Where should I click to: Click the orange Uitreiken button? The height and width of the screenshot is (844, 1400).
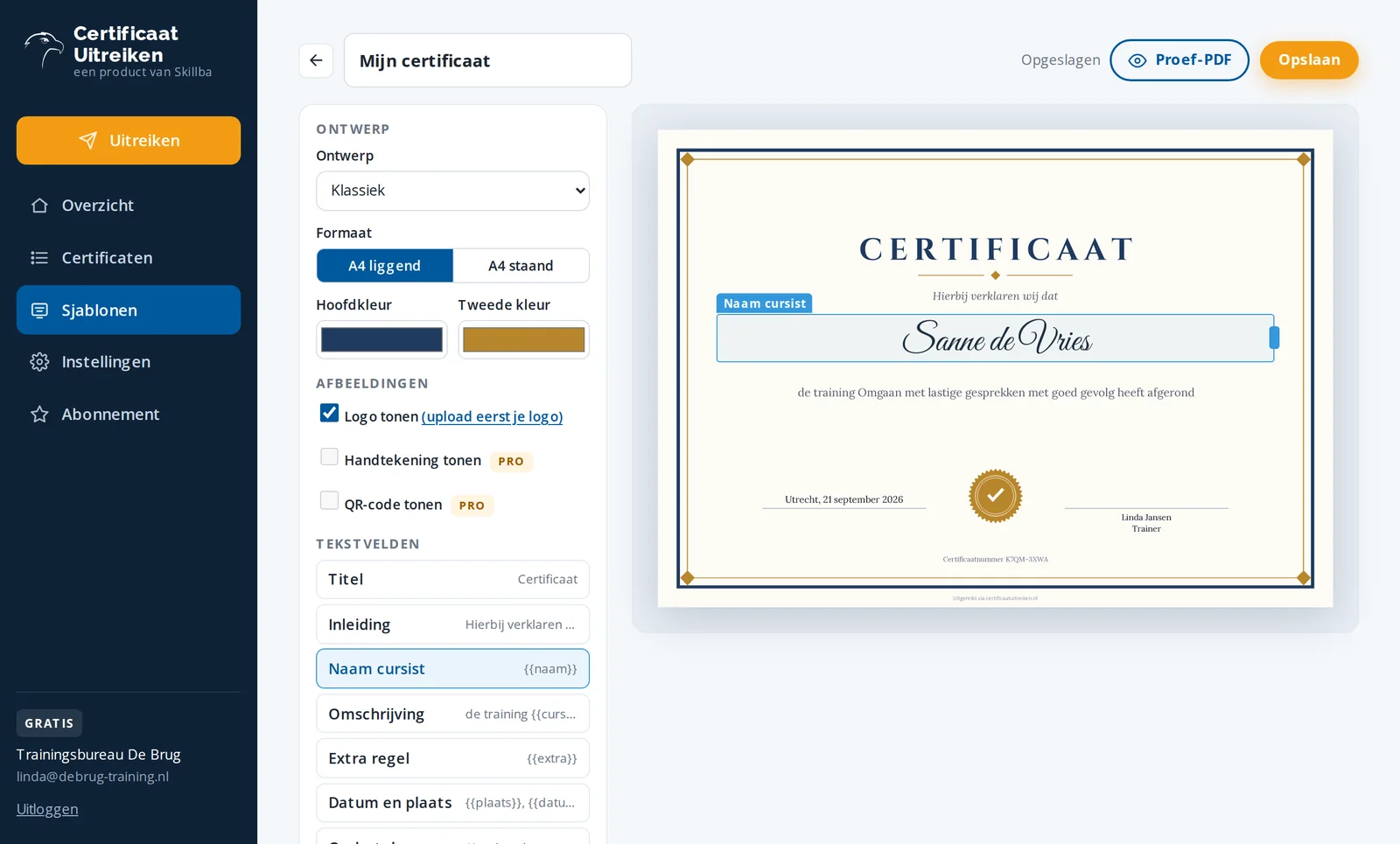(129, 140)
